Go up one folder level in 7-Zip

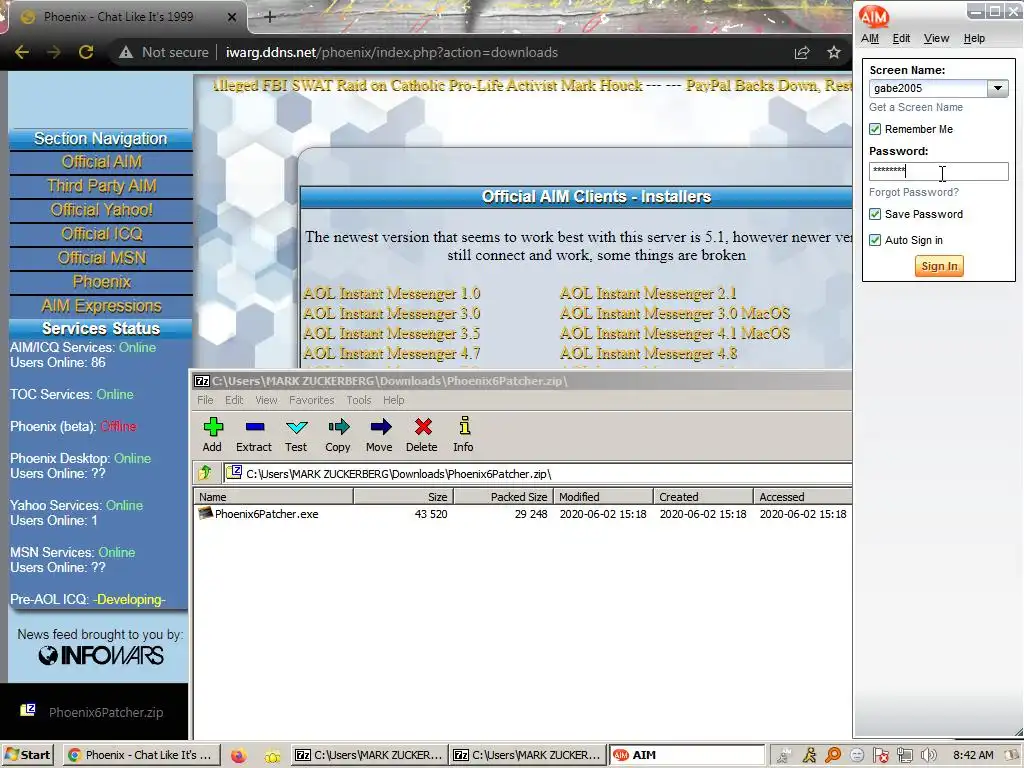(205, 473)
